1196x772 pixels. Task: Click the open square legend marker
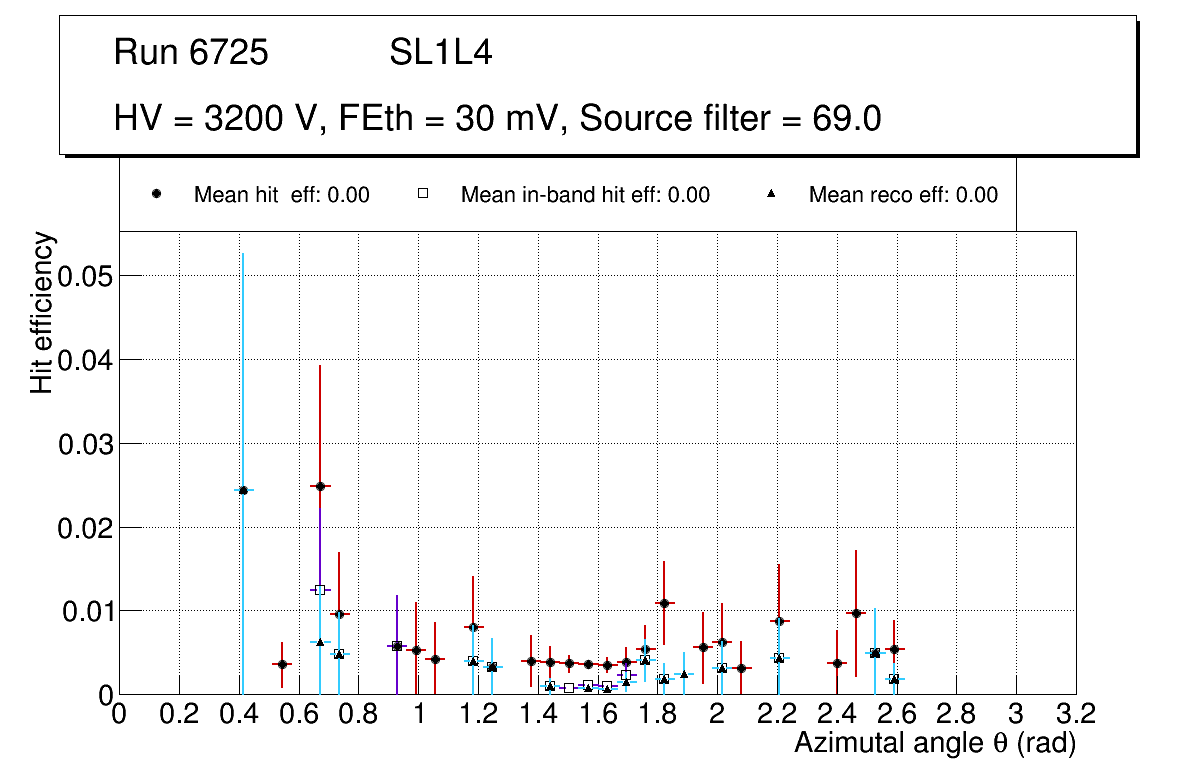(x=423, y=195)
